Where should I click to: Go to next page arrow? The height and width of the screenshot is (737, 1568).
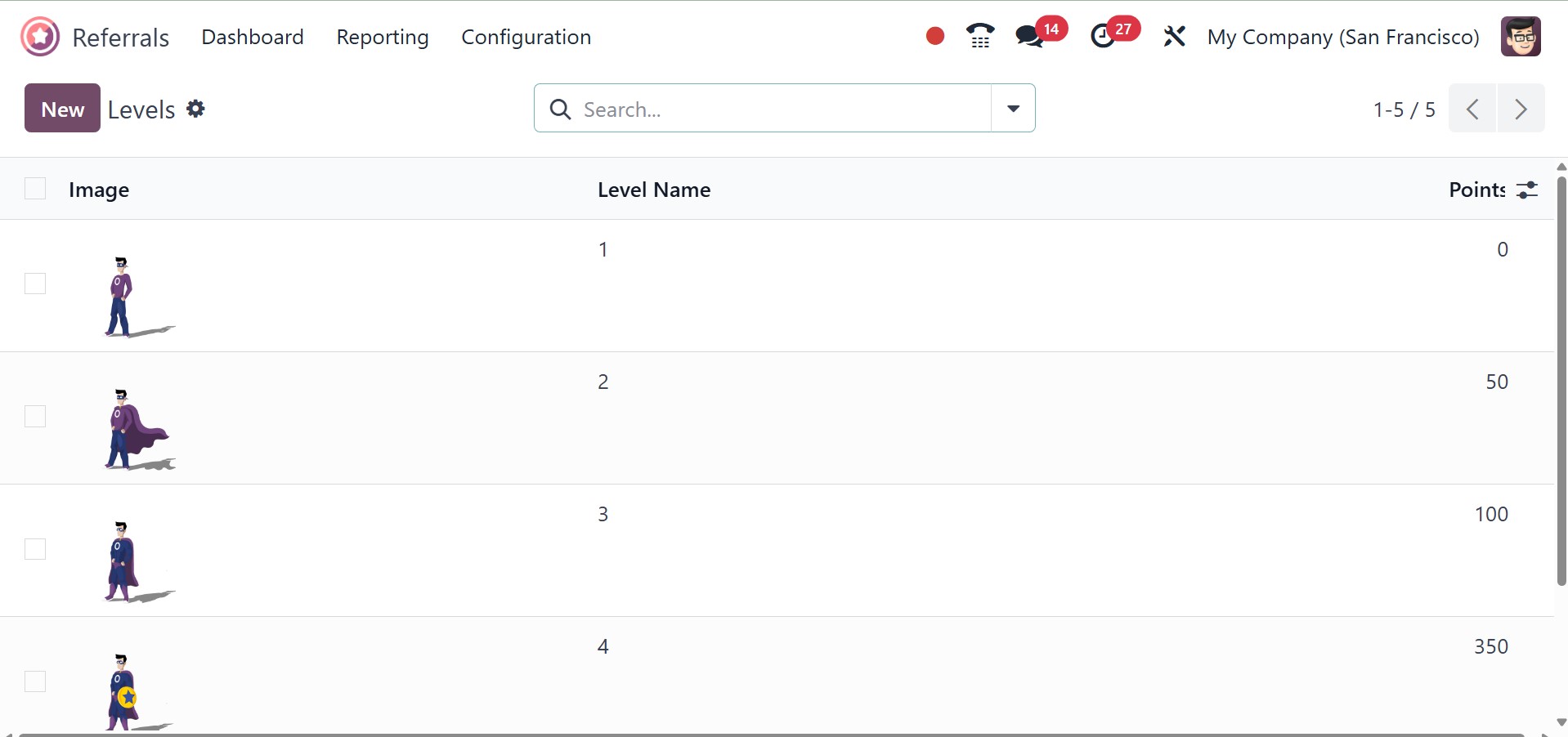1521,109
